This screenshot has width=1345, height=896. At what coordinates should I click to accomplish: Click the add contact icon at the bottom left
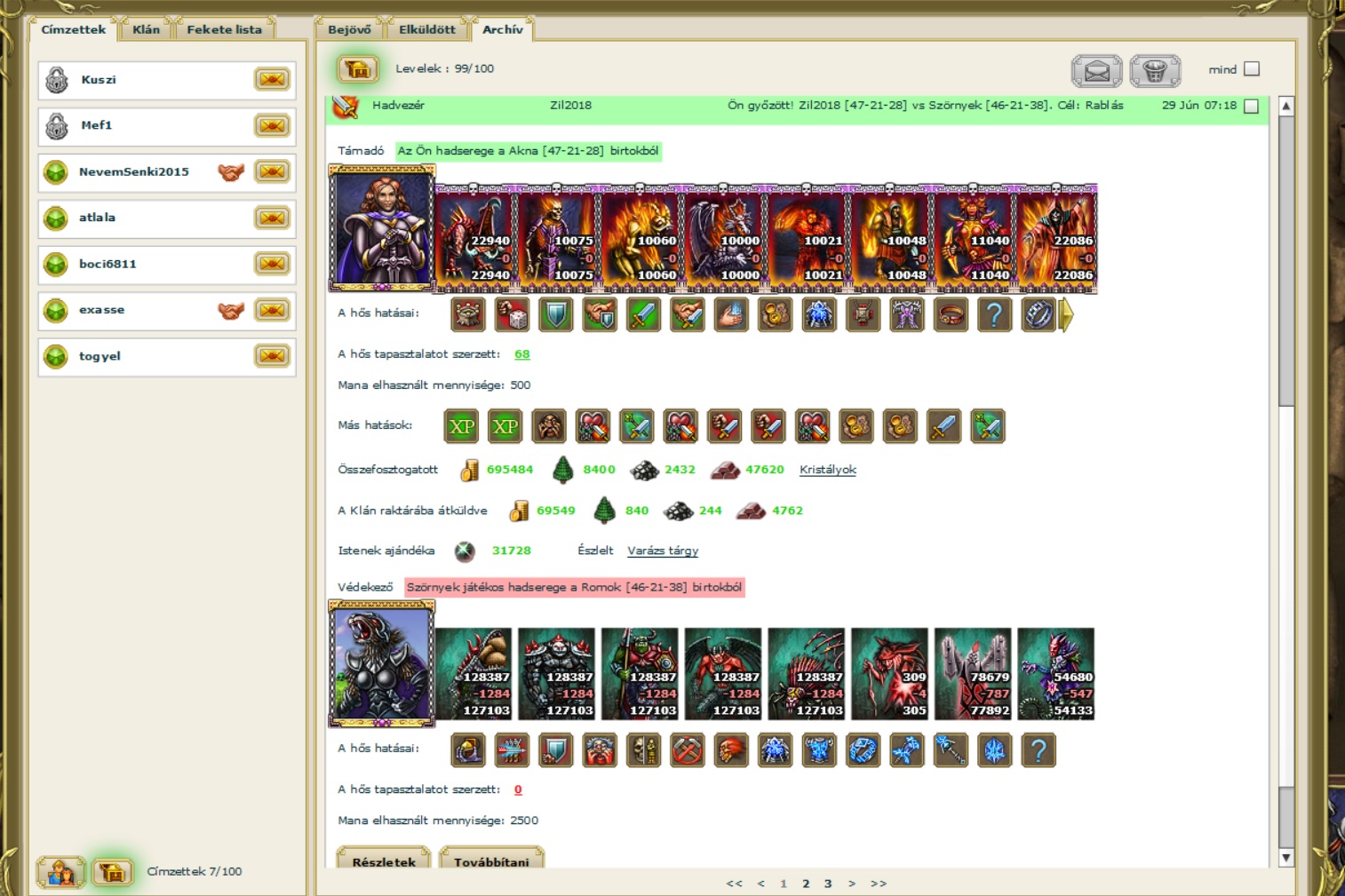(60, 872)
